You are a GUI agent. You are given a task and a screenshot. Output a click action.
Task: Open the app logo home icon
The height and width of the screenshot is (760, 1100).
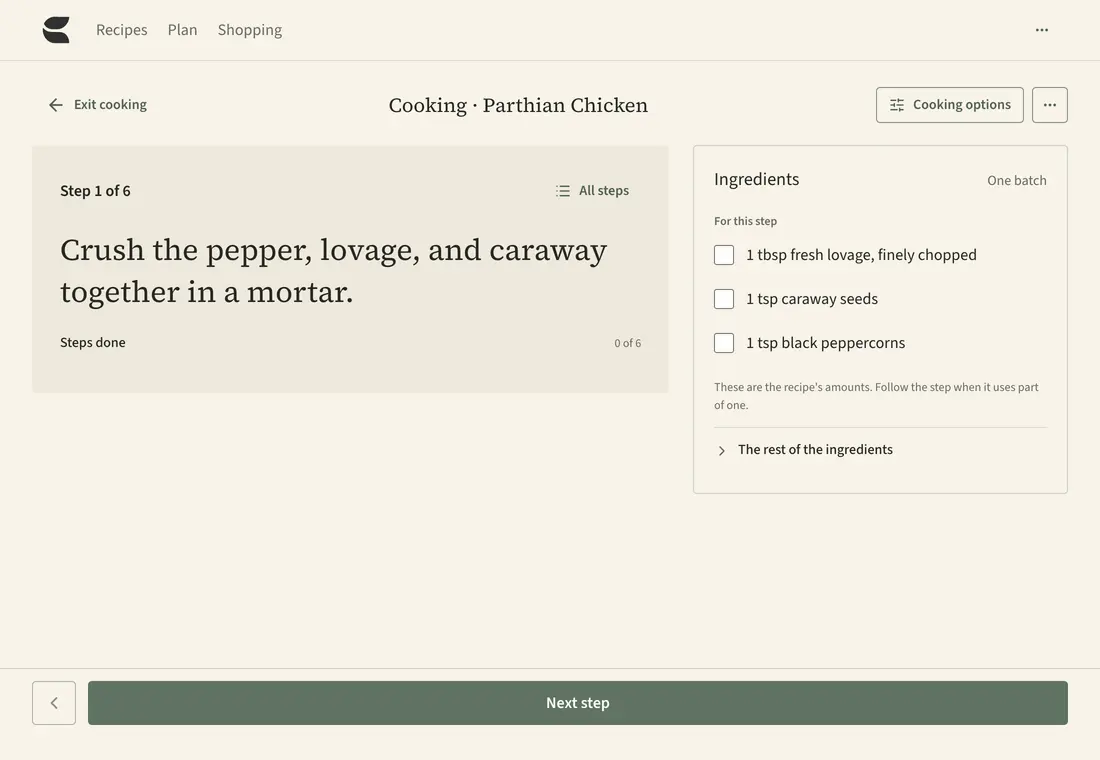click(56, 30)
